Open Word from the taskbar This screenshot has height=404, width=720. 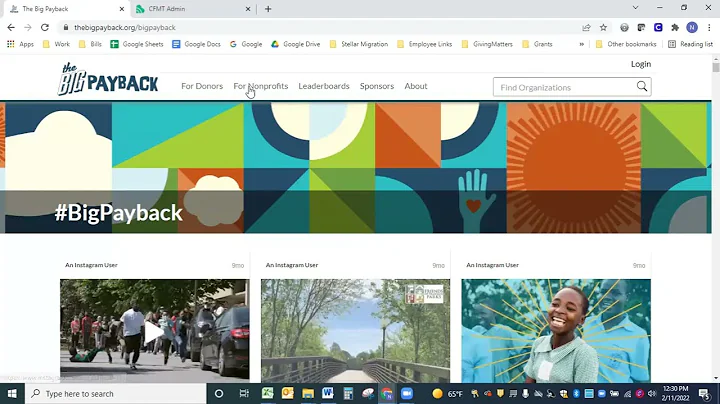(x=328, y=393)
